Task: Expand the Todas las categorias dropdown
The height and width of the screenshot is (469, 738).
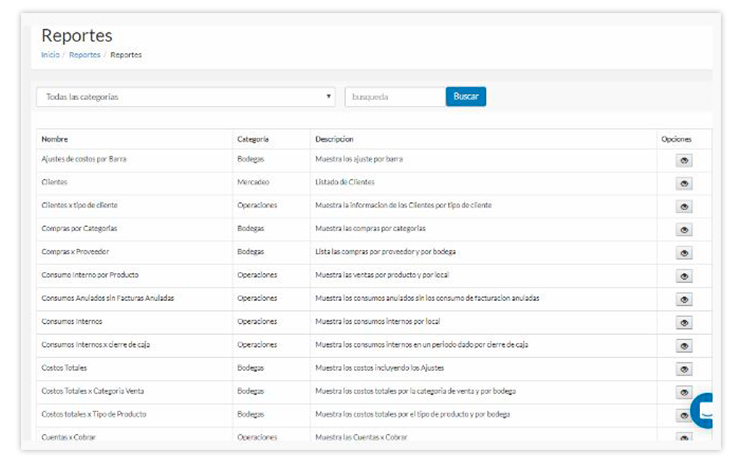Action: pos(186,97)
